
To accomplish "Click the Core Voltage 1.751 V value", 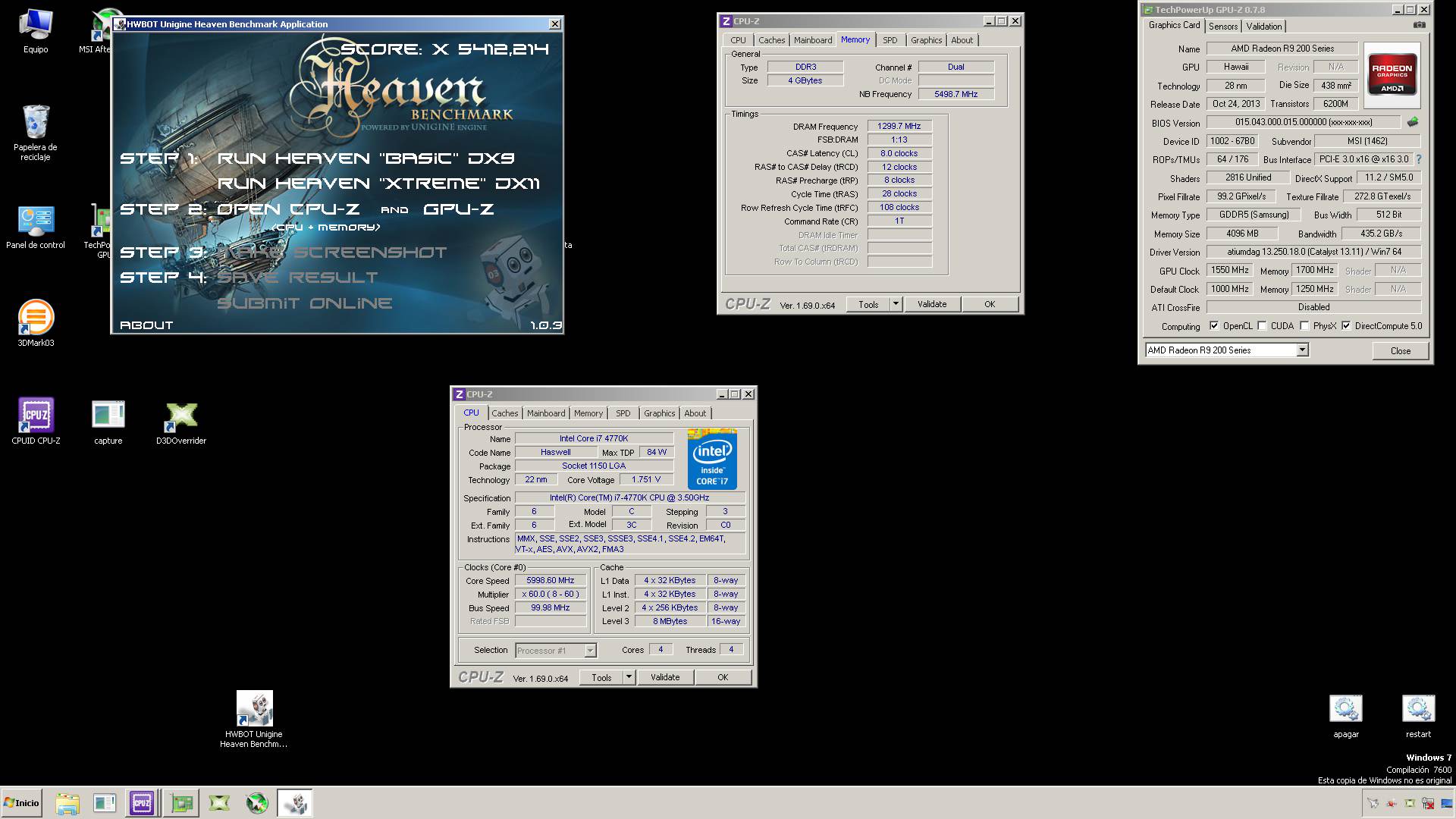I will [645, 479].
